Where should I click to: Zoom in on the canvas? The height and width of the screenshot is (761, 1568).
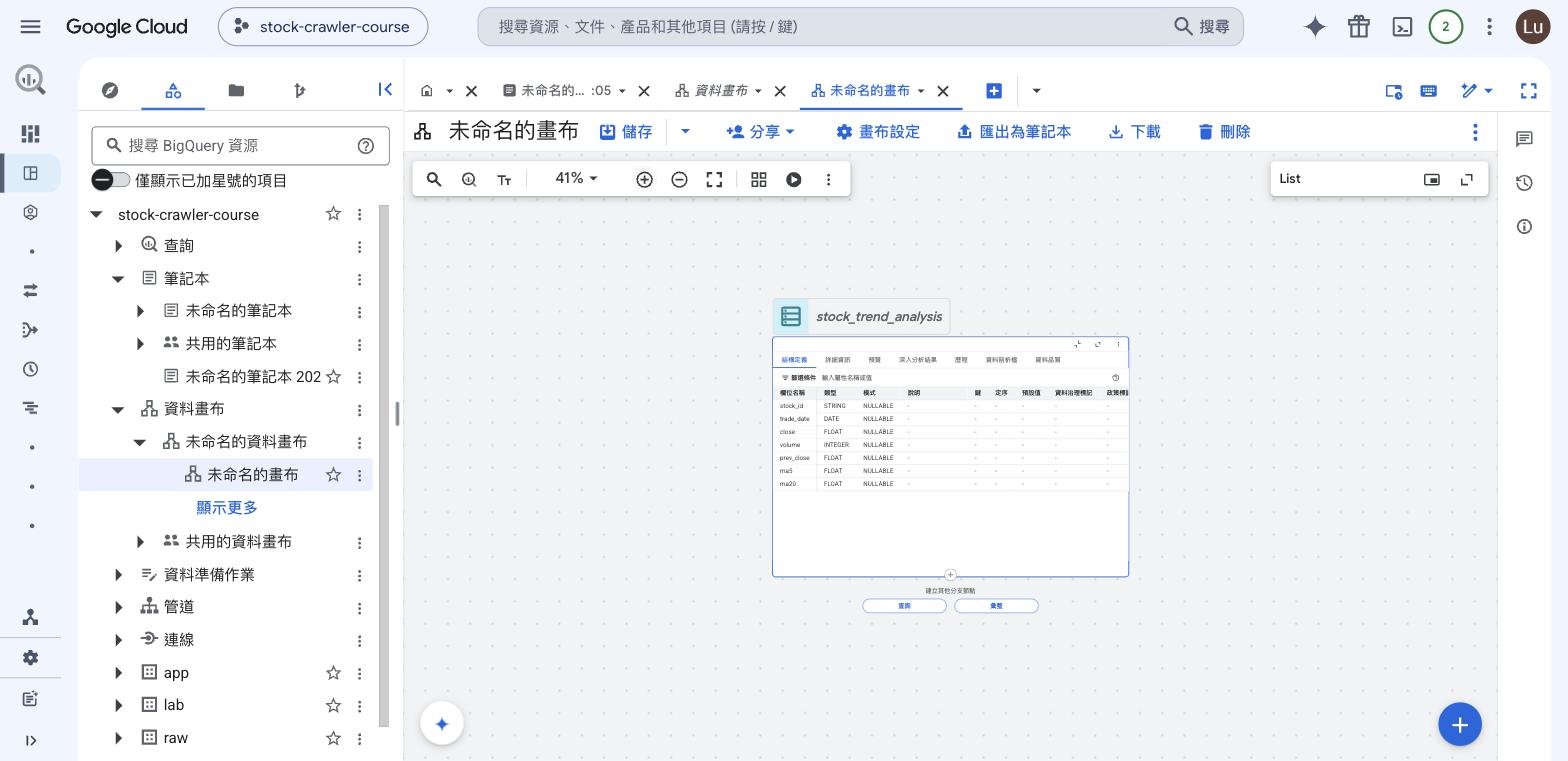point(644,179)
